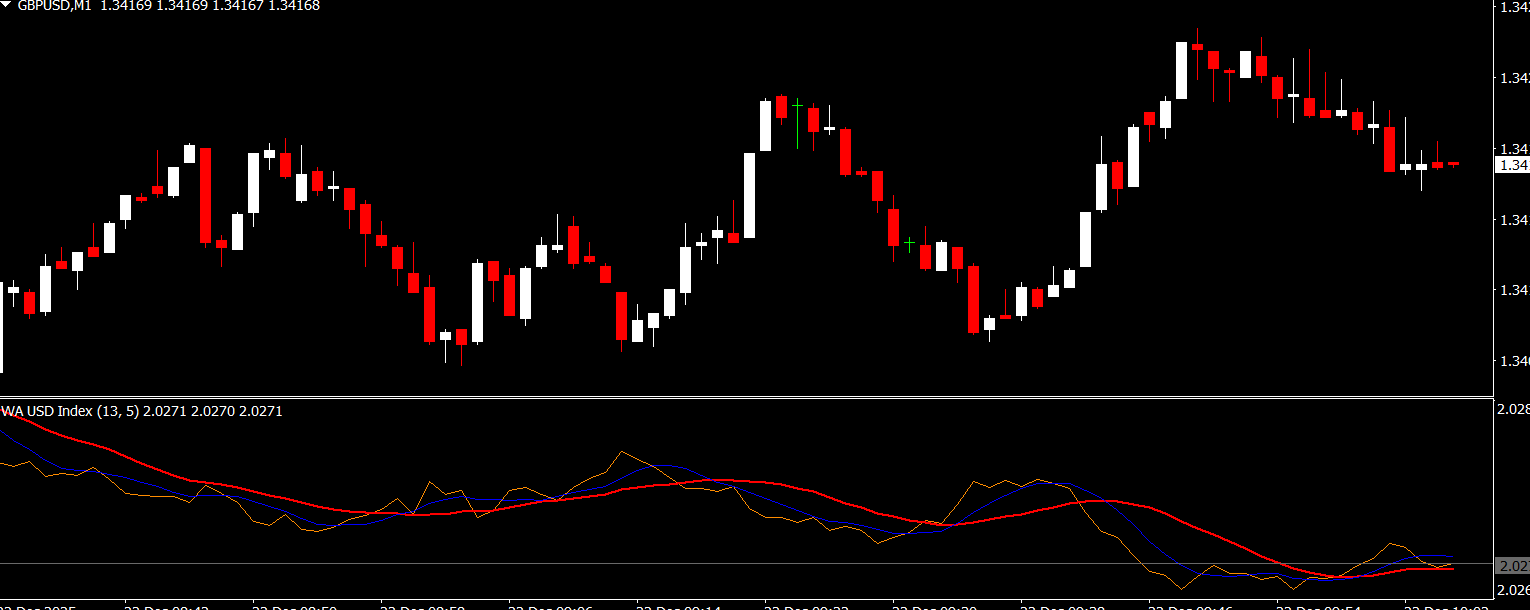
Task: Click the topmost price value on main price axis
Action: (1513, 7)
